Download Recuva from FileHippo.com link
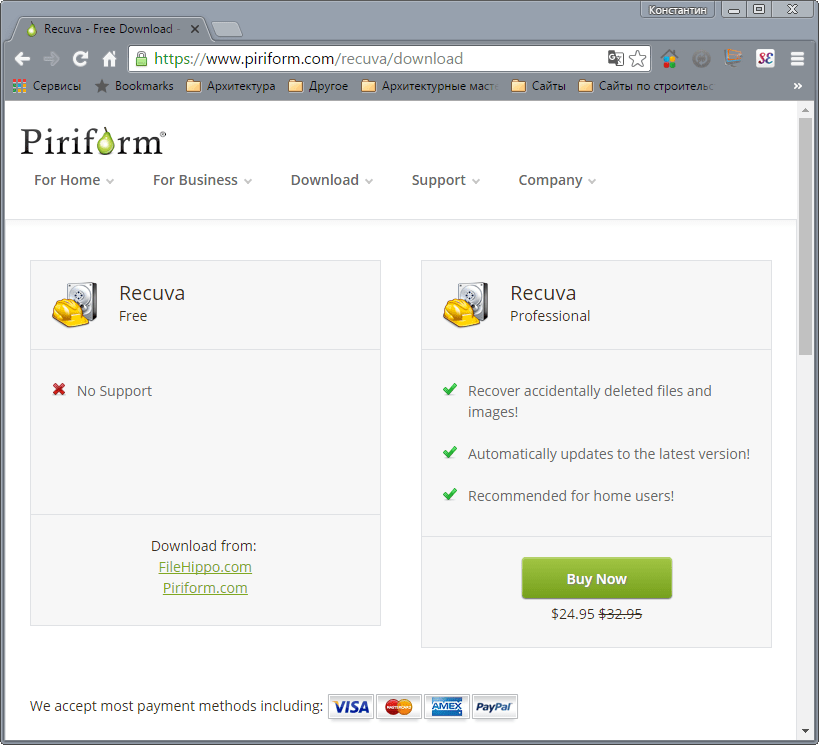The width and height of the screenshot is (819, 745). point(205,567)
